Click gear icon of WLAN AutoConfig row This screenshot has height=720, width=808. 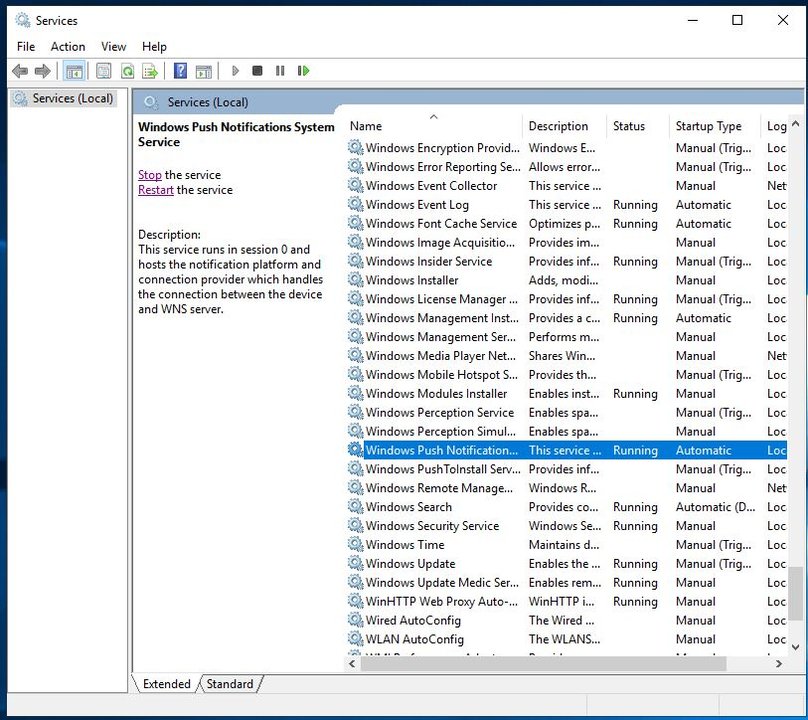coord(355,639)
